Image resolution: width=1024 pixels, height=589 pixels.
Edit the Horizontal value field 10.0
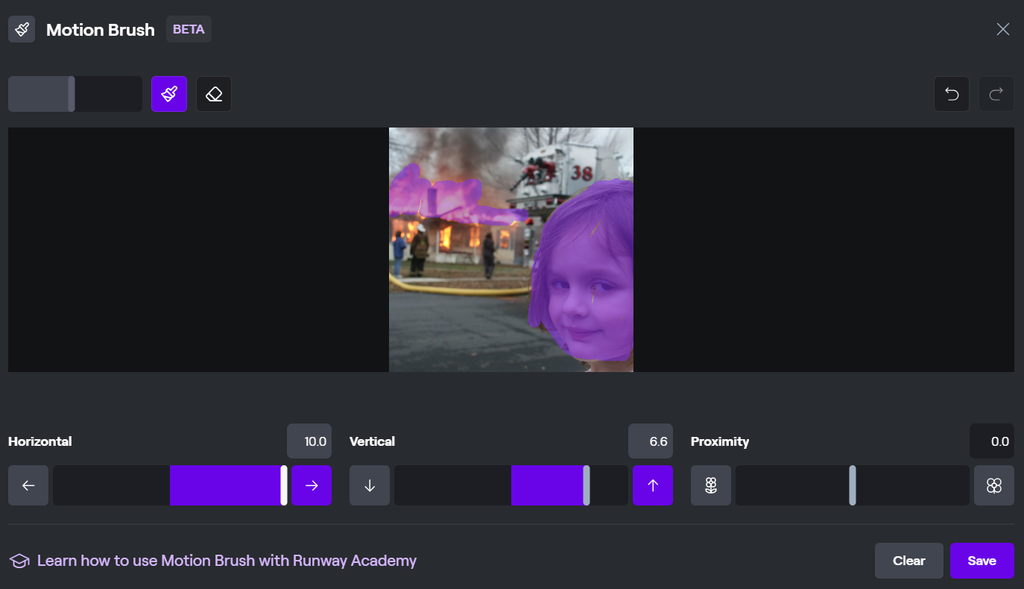click(x=310, y=441)
